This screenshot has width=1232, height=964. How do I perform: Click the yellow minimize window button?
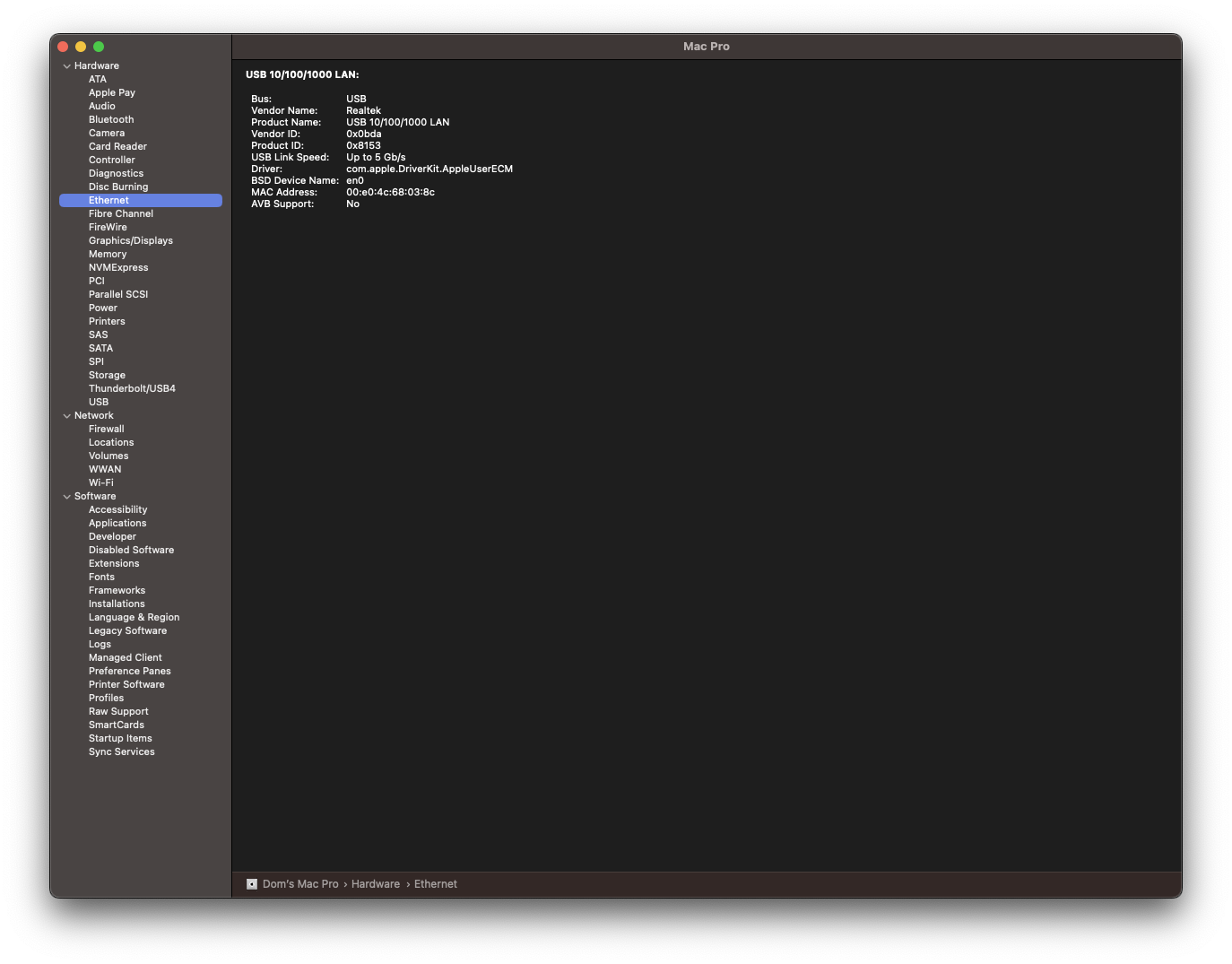click(x=81, y=47)
